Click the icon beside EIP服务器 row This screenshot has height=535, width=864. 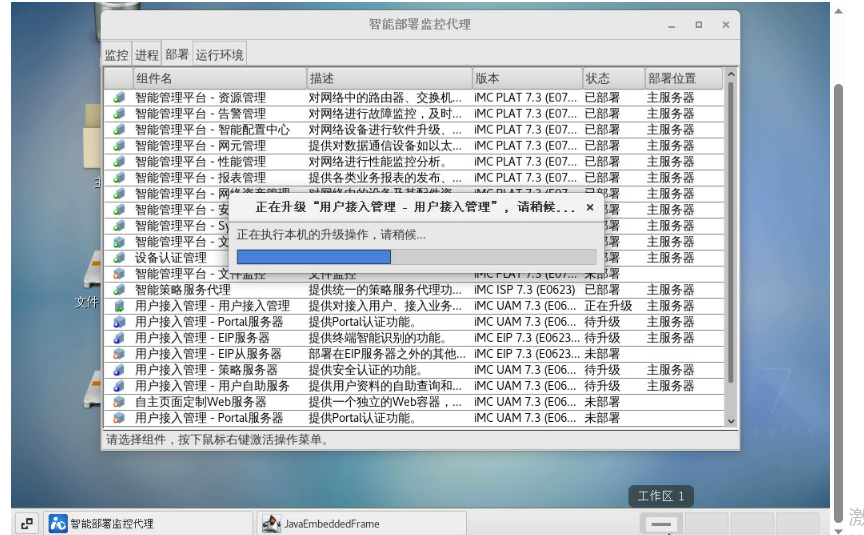tap(118, 337)
